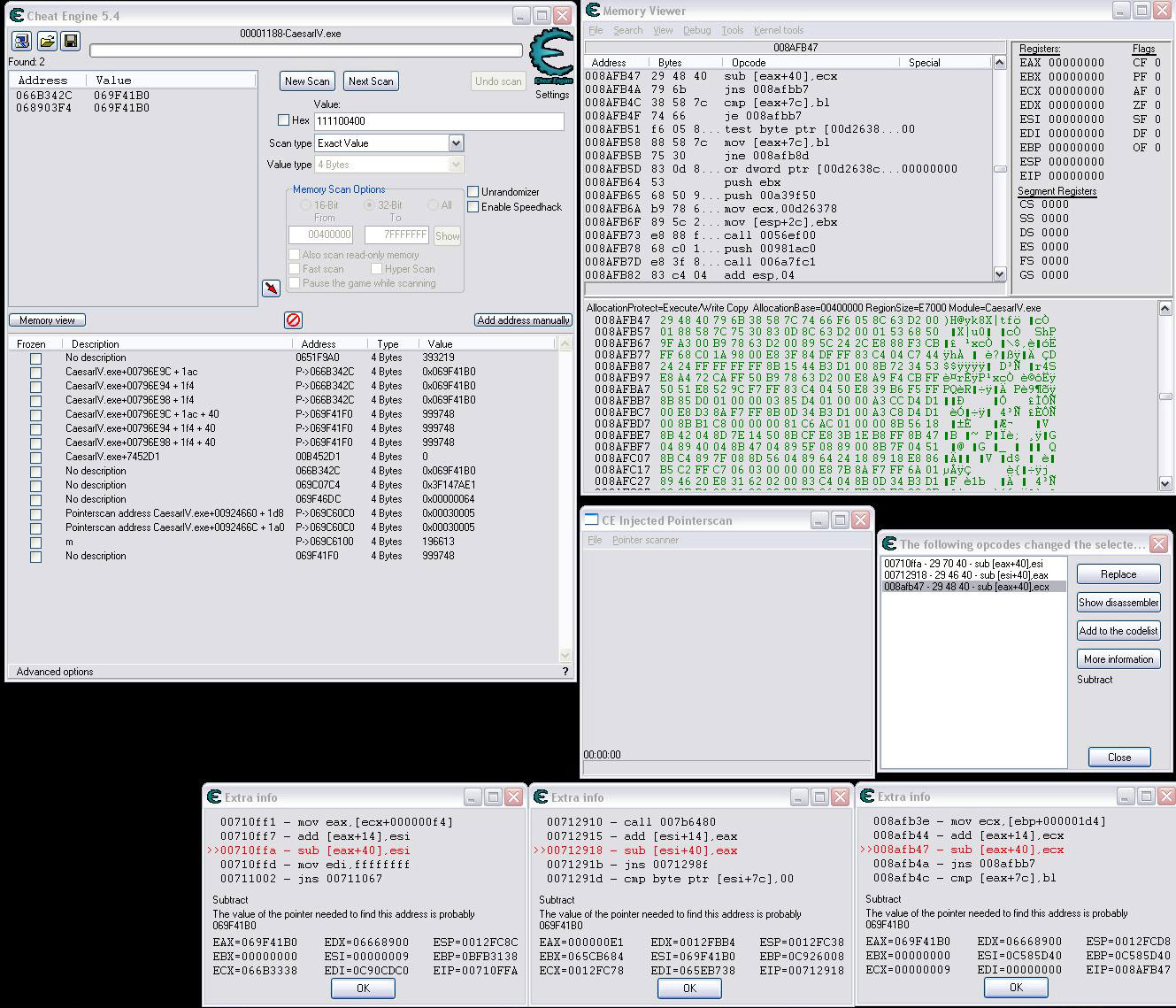1176x1008 pixels.
Task: Tick frozen checkbox for row 'm'
Action: pos(35,542)
